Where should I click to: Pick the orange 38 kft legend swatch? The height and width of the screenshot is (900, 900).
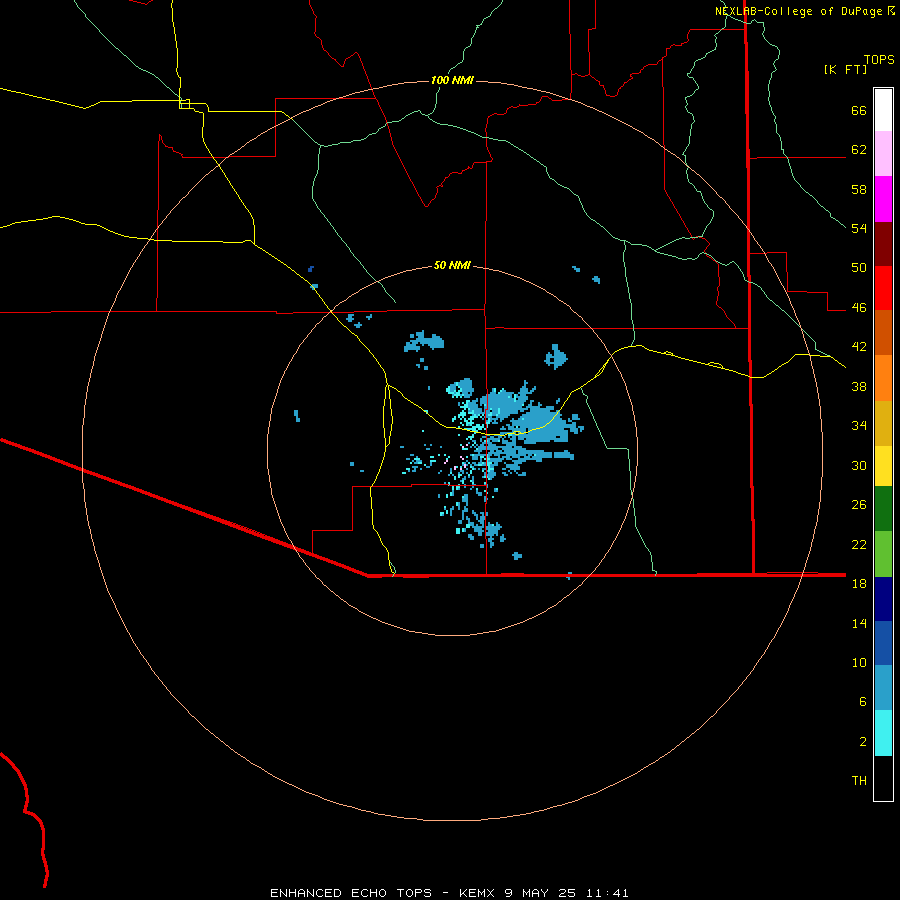(x=883, y=378)
